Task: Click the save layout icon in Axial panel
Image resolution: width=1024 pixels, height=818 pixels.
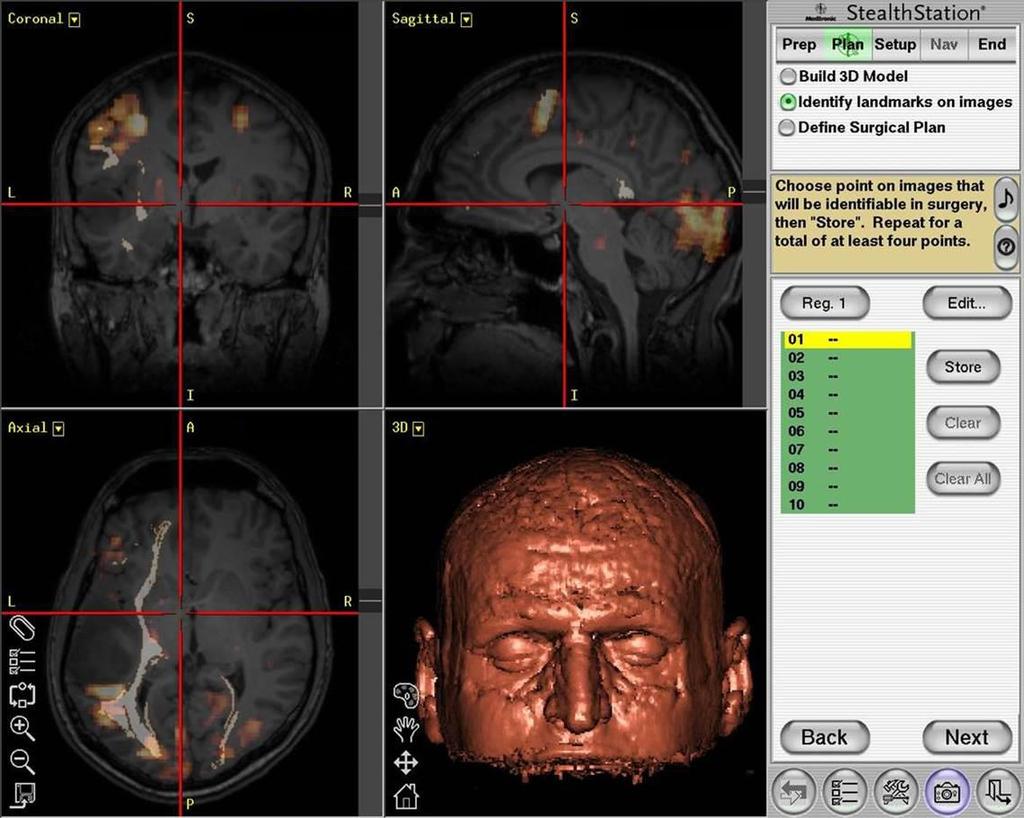Action: pyautogui.click(x=22, y=794)
